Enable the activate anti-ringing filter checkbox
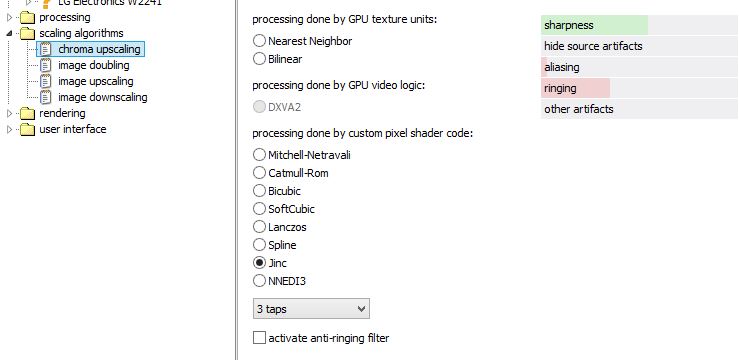Image resolution: width=739 pixels, height=360 pixels. click(259, 338)
